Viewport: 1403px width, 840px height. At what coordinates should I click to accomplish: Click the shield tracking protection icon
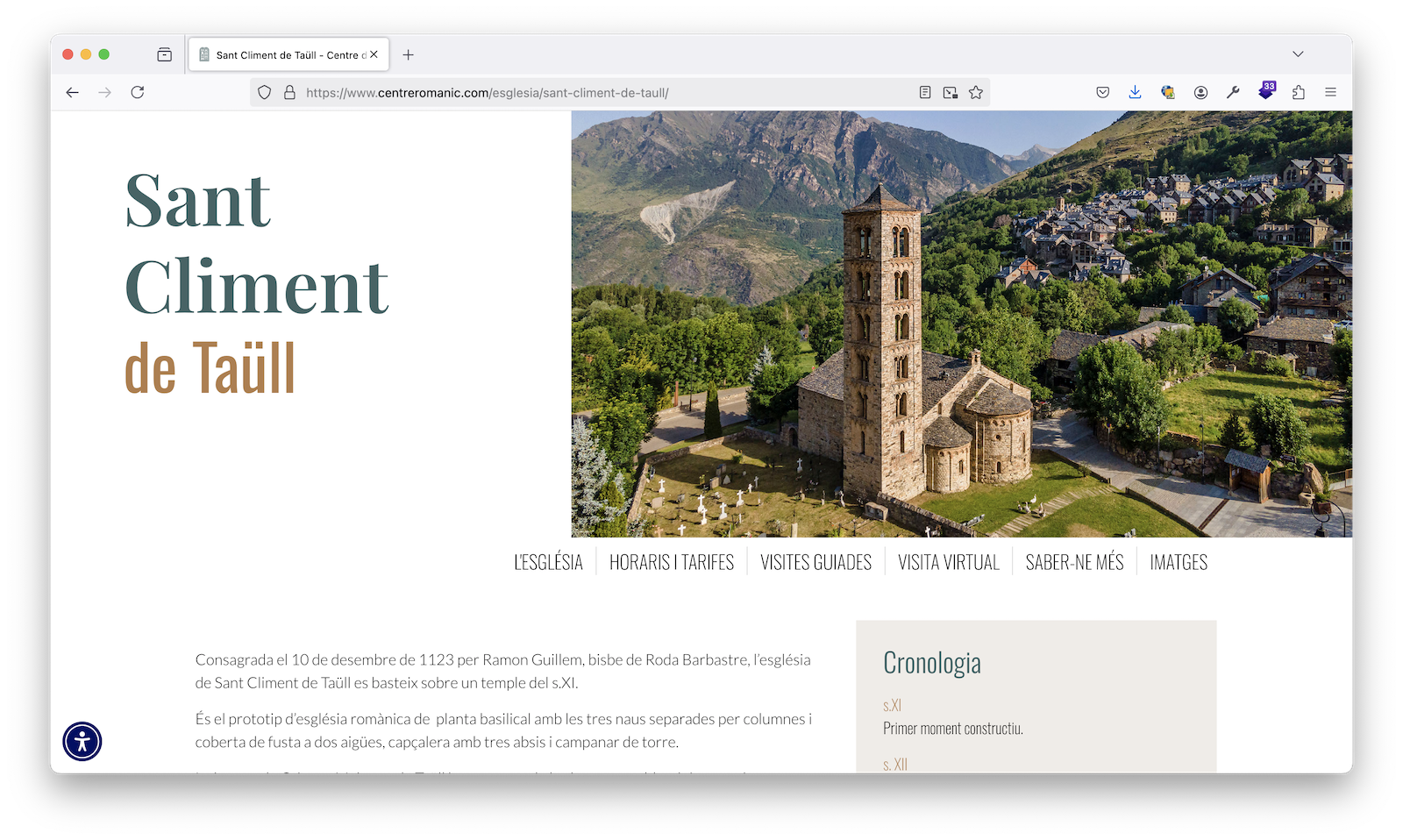coord(265,92)
